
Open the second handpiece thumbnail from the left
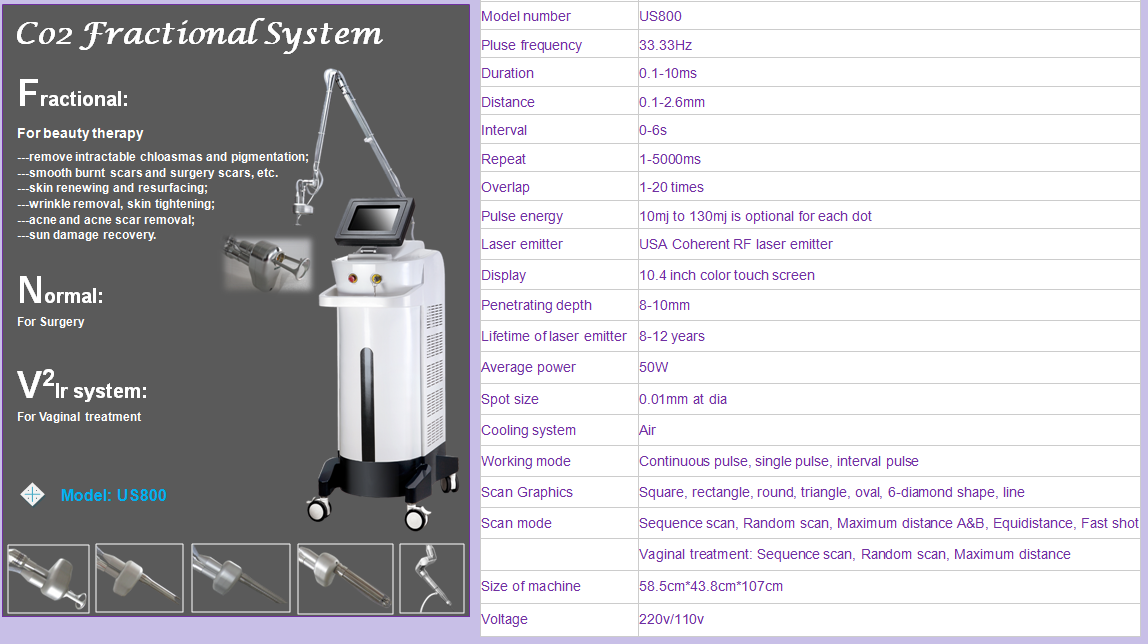139,578
